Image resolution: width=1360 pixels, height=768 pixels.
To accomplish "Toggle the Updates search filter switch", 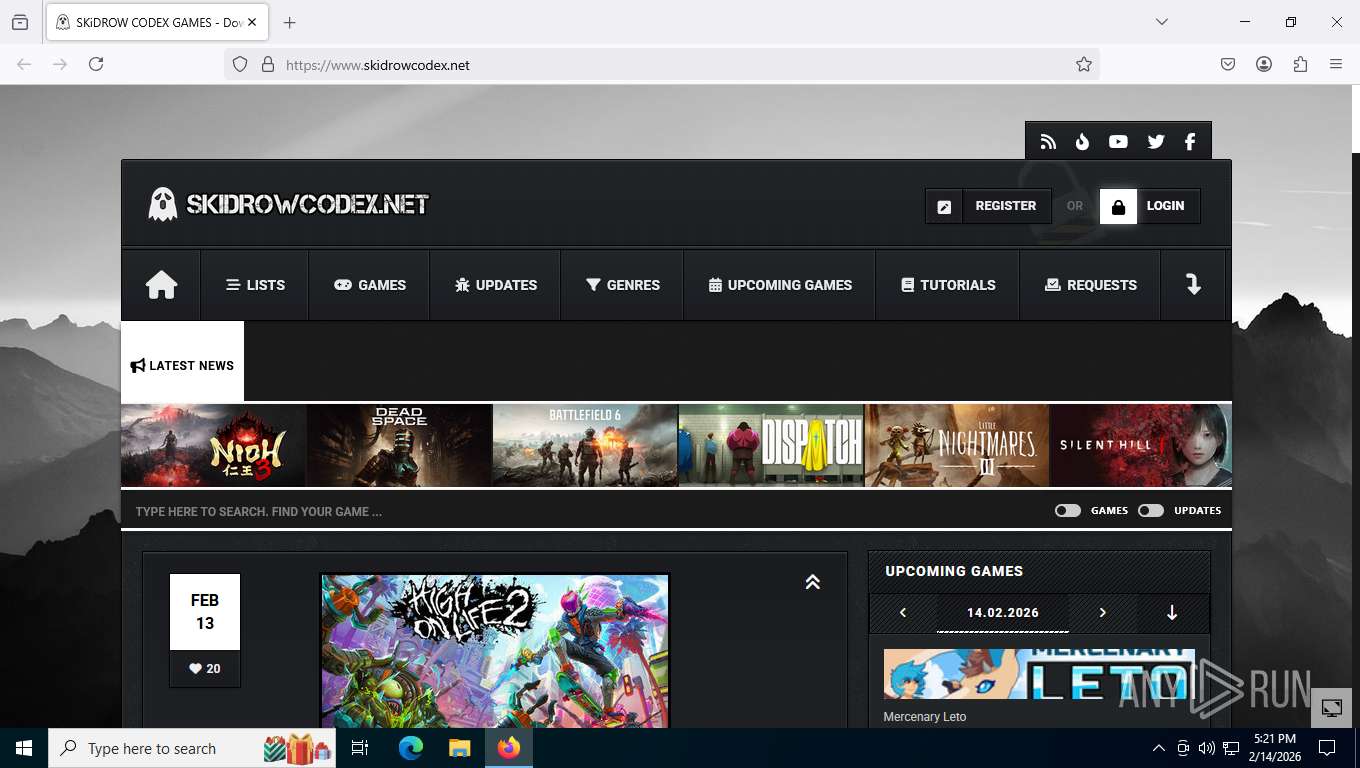I will click(1151, 510).
